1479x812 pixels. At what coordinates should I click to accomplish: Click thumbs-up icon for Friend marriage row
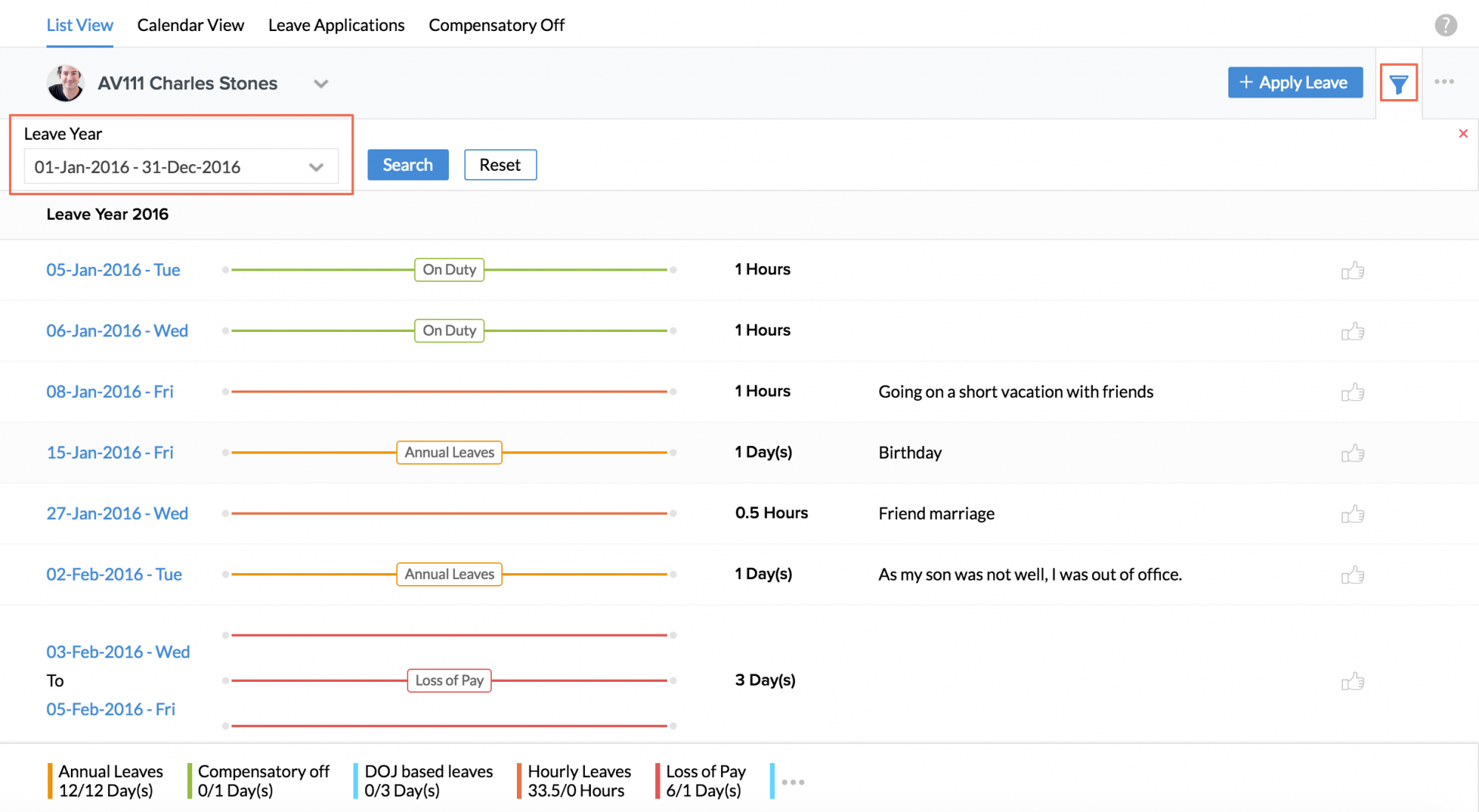(x=1353, y=513)
